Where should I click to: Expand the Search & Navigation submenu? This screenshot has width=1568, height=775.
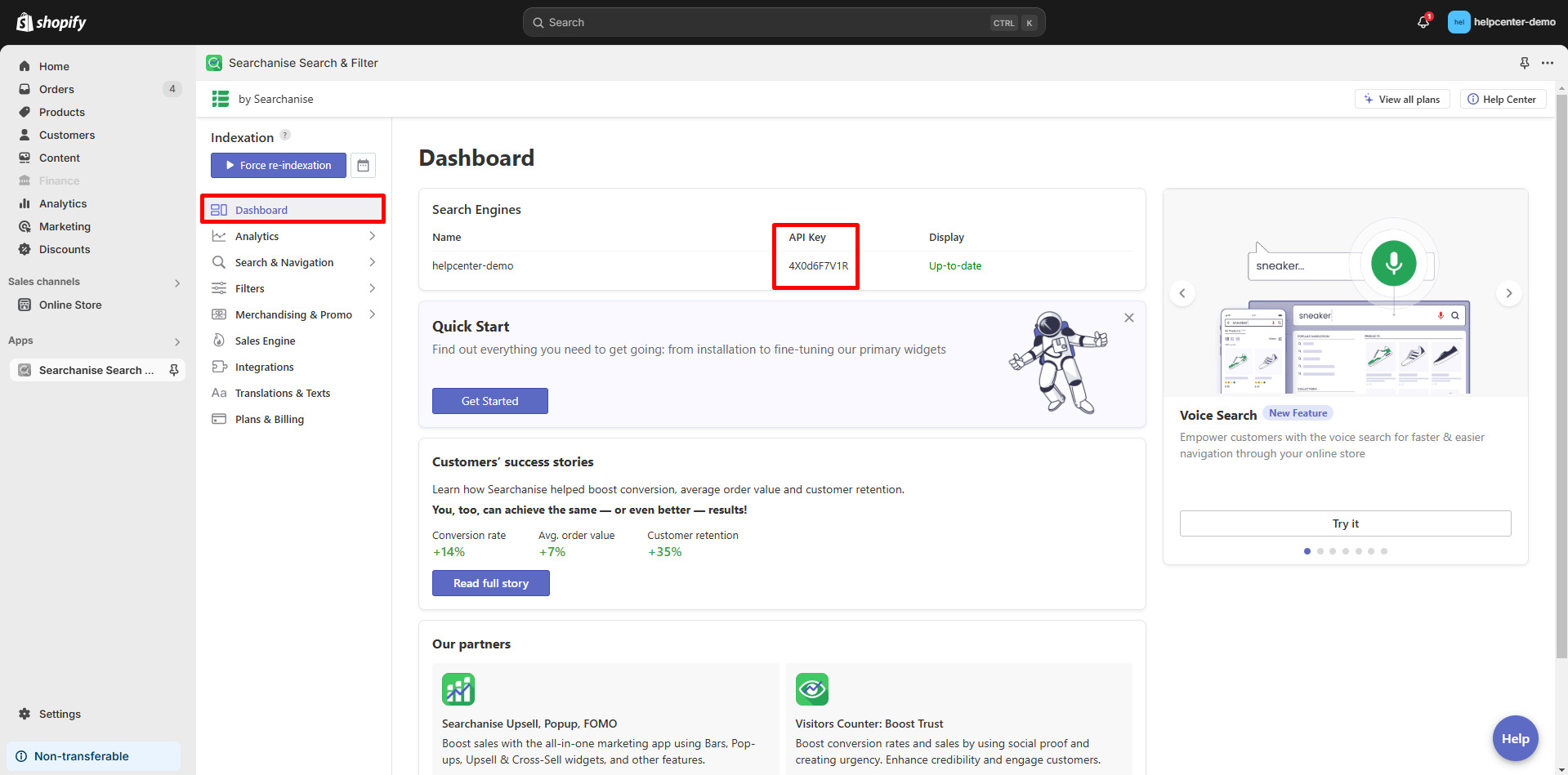[372, 262]
